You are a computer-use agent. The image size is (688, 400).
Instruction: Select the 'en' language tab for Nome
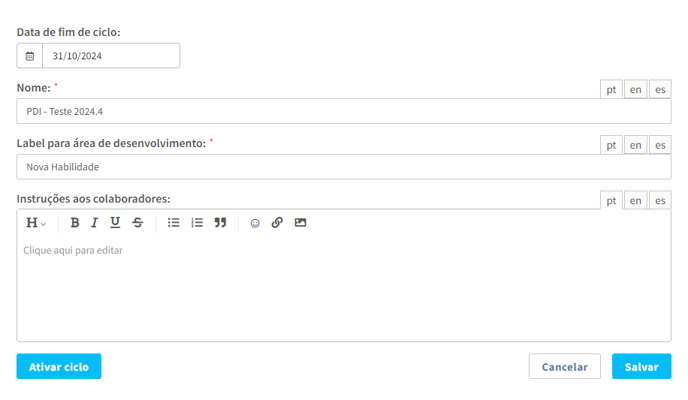[x=635, y=89]
